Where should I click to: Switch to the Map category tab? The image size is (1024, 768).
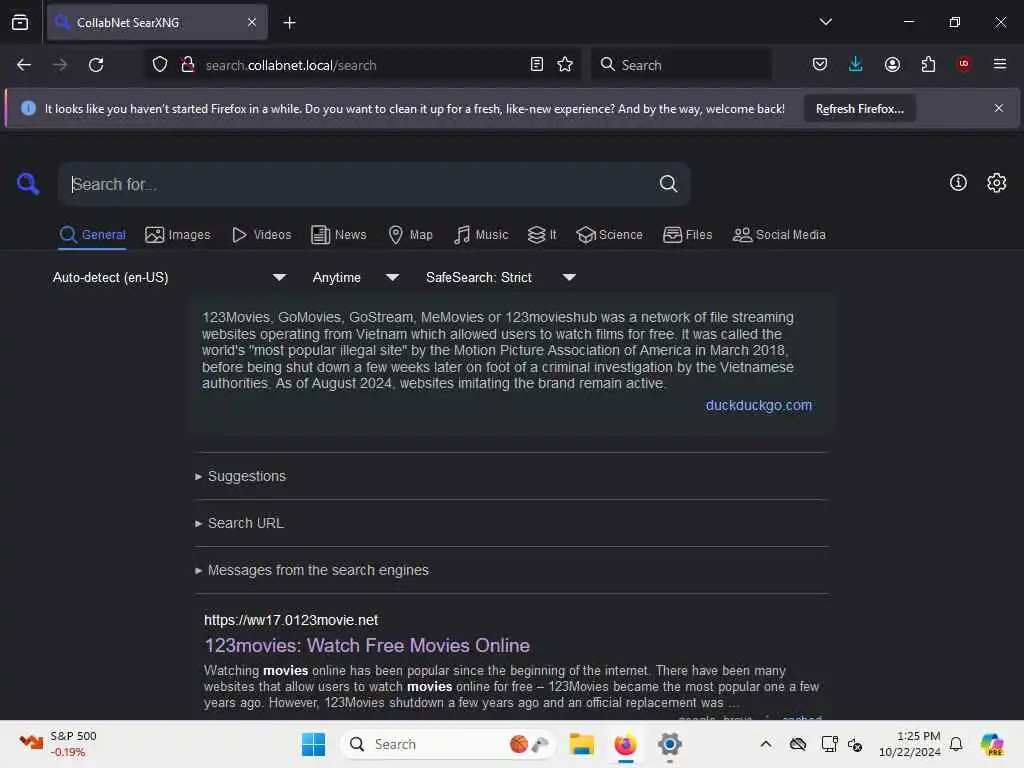click(410, 235)
